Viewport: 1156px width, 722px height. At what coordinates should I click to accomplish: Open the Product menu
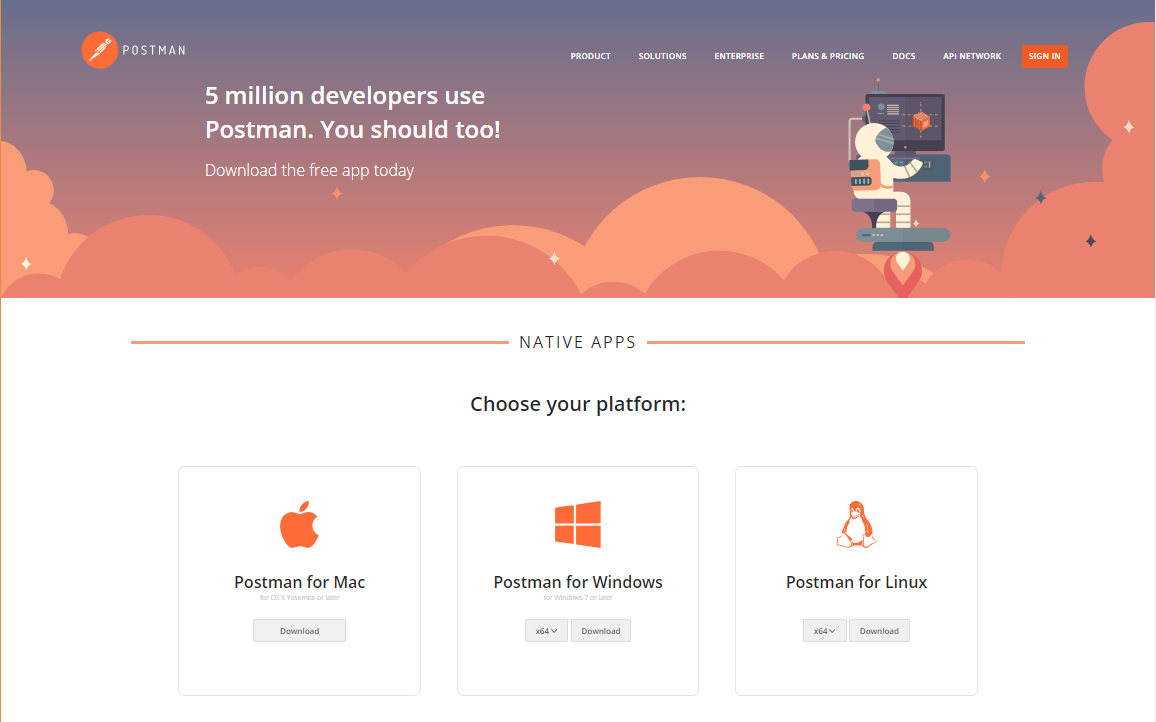click(x=591, y=56)
